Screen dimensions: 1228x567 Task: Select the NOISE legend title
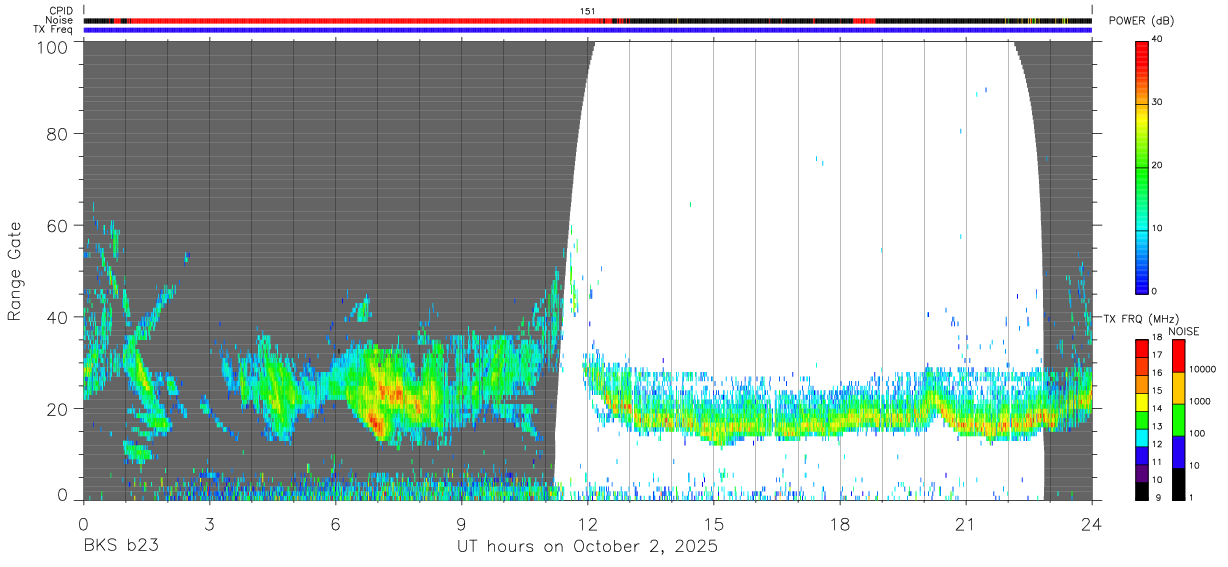pyautogui.click(x=1183, y=331)
